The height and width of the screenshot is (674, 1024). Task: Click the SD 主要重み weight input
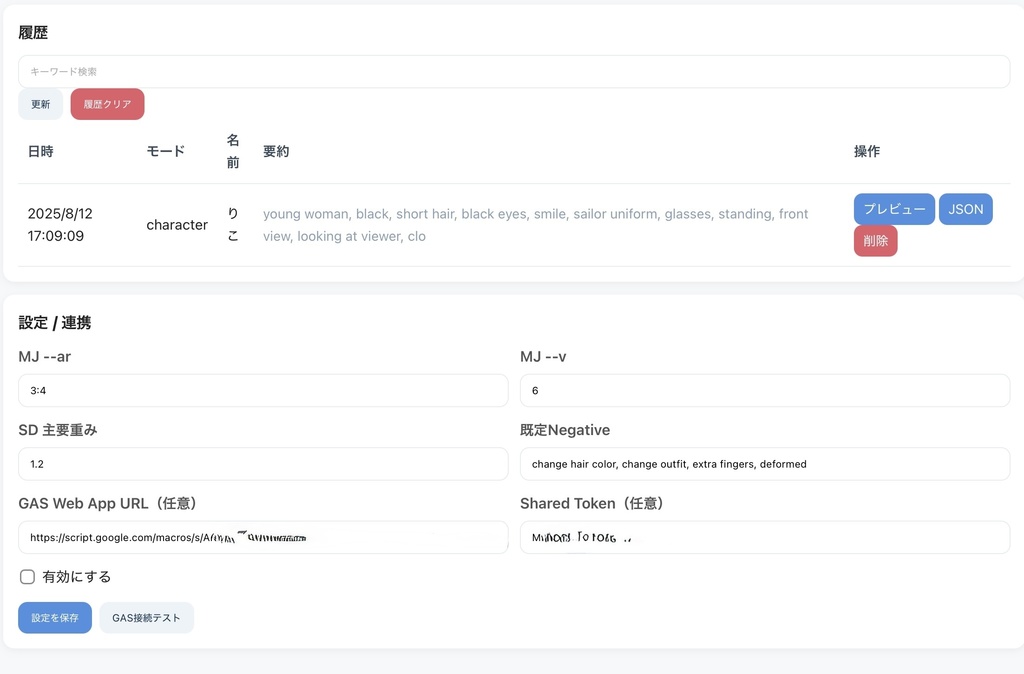click(x=263, y=464)
